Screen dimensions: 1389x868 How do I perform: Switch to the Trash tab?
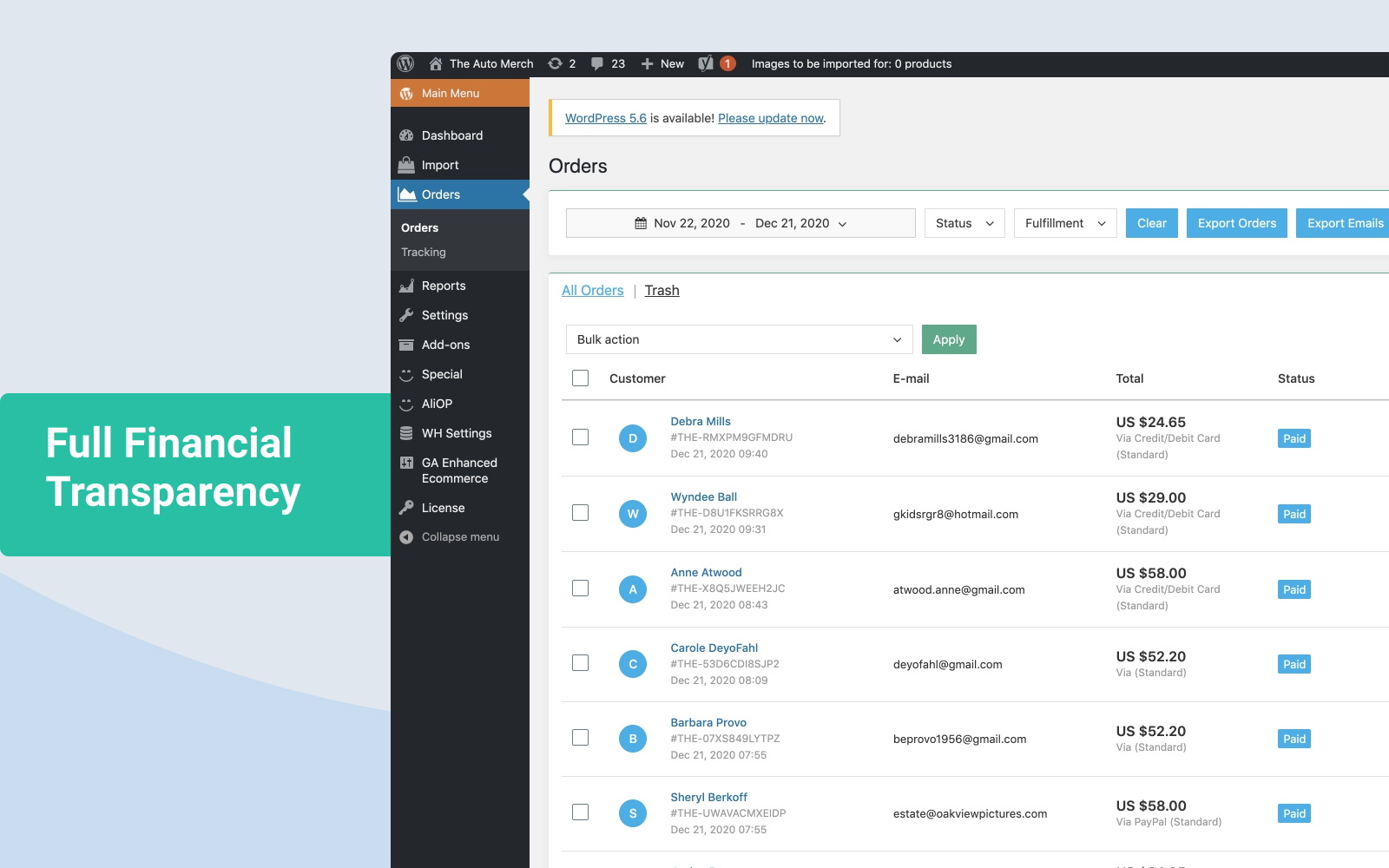[x=662, y=291]
